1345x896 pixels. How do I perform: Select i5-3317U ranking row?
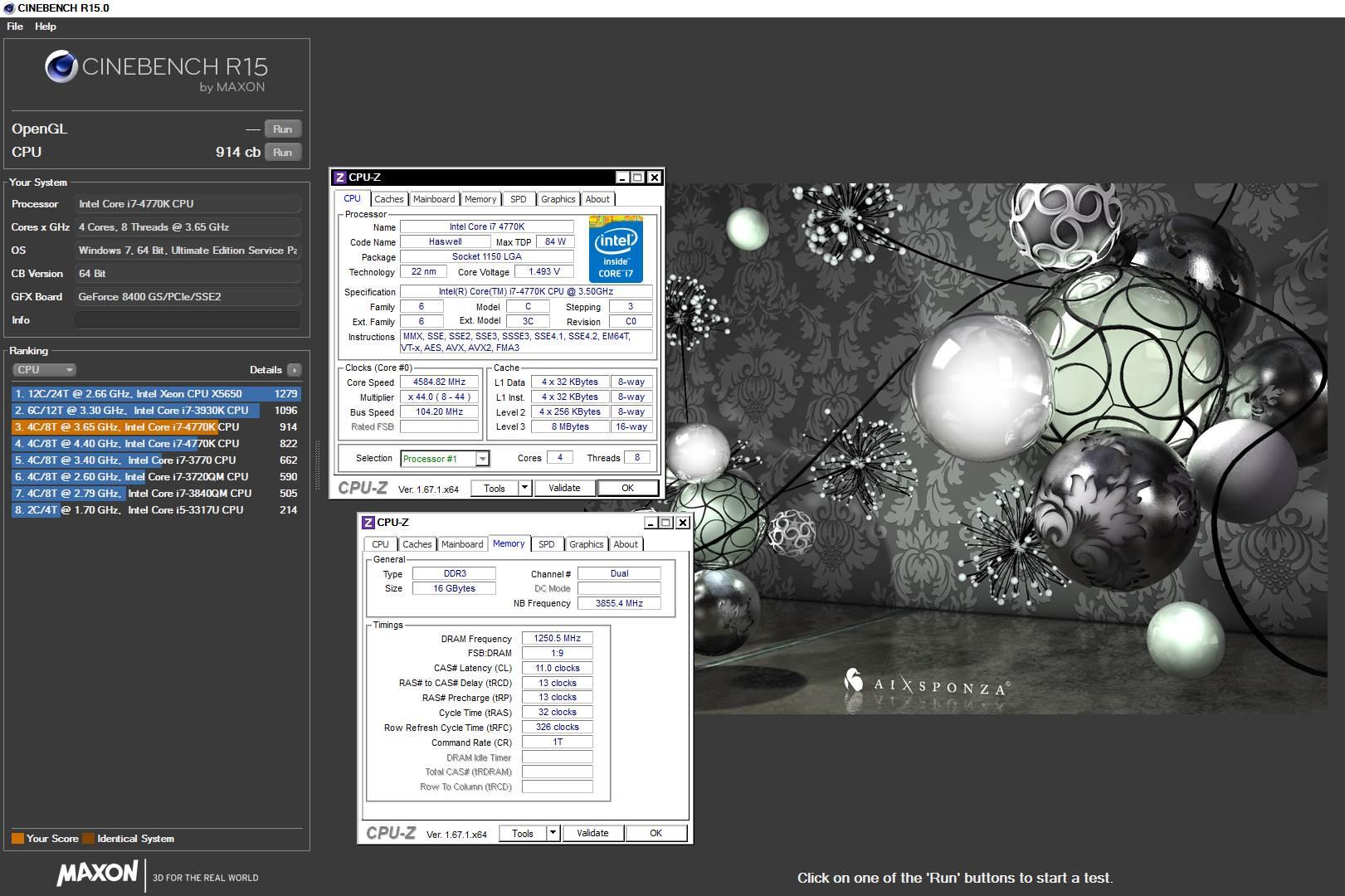(156, 510)
